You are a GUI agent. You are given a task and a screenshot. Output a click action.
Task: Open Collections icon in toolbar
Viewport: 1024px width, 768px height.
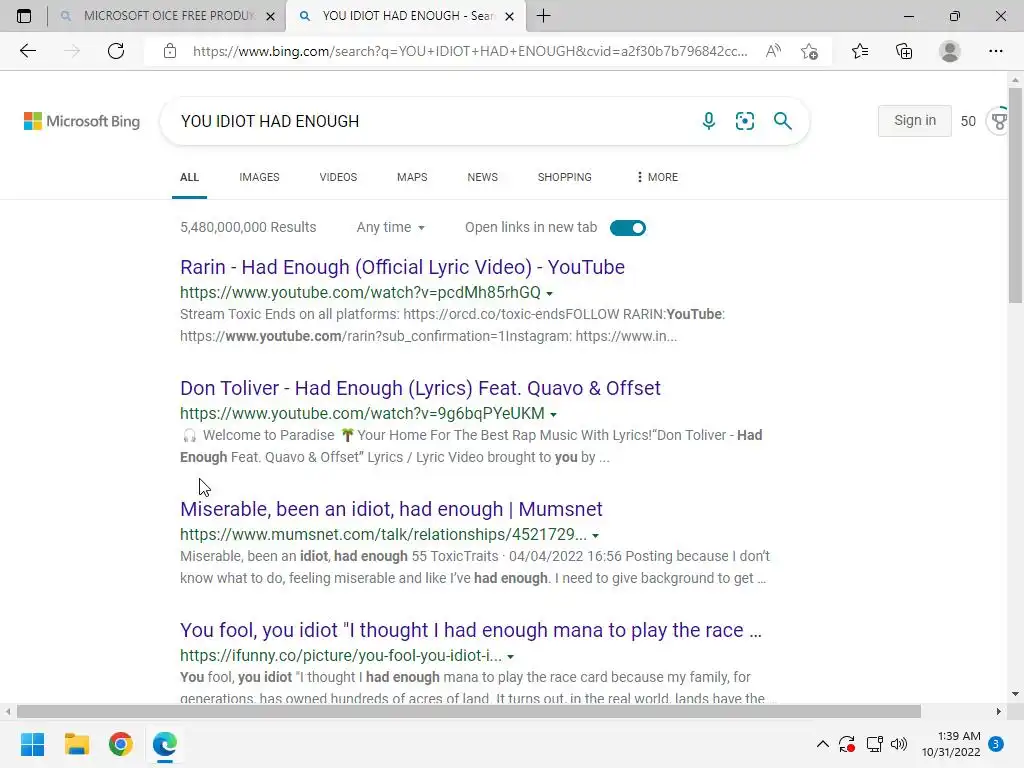coord(904,51)
